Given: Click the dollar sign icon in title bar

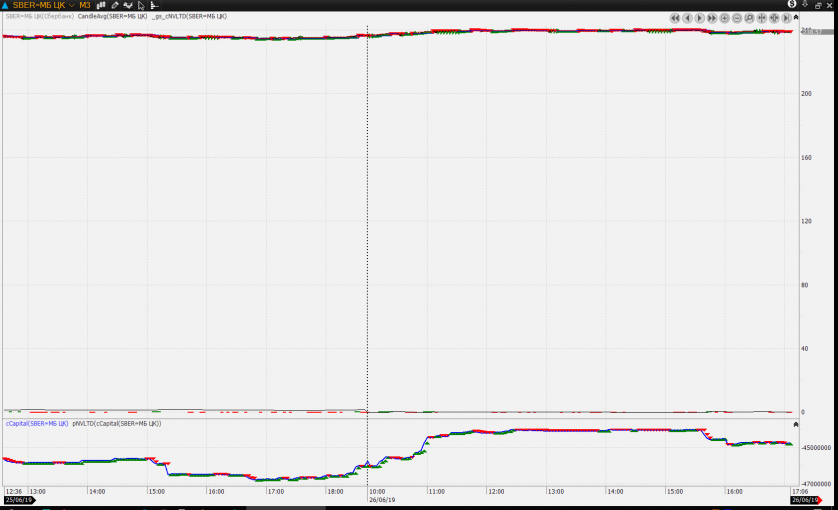Looking at the screenshot, I should coord(792,5).
